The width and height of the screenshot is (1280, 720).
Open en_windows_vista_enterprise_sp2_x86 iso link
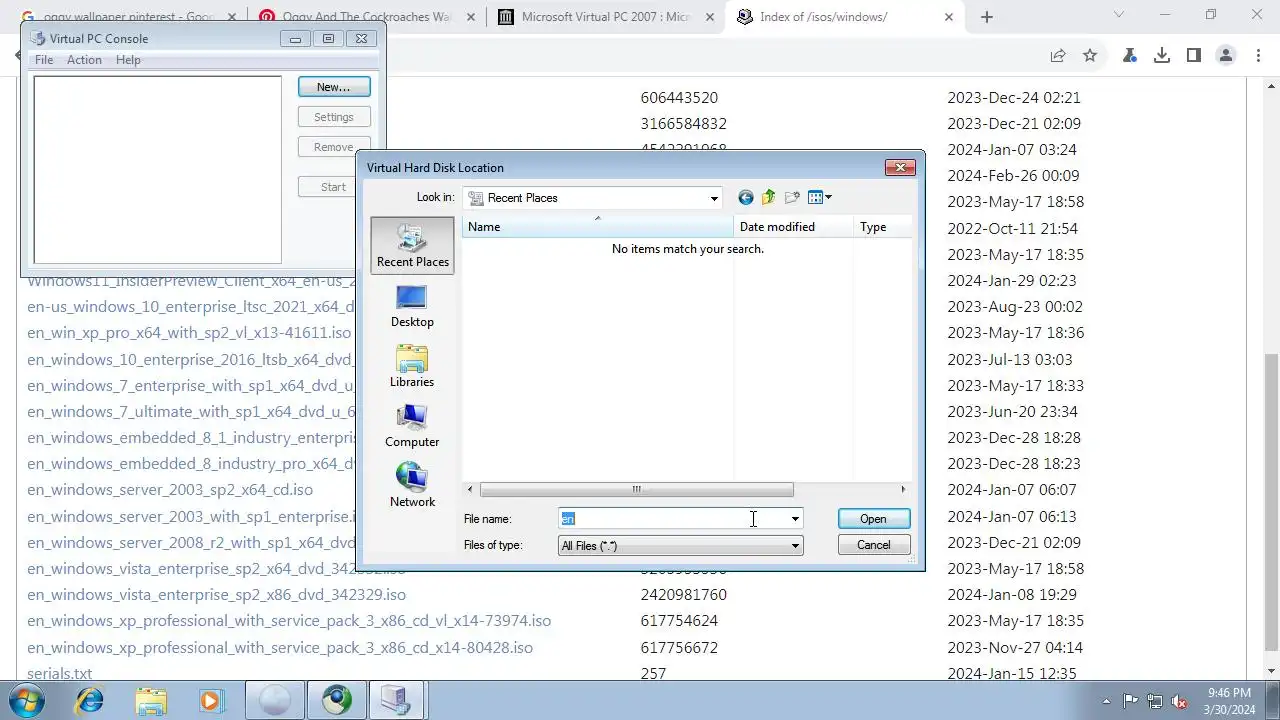click(216, 595)
